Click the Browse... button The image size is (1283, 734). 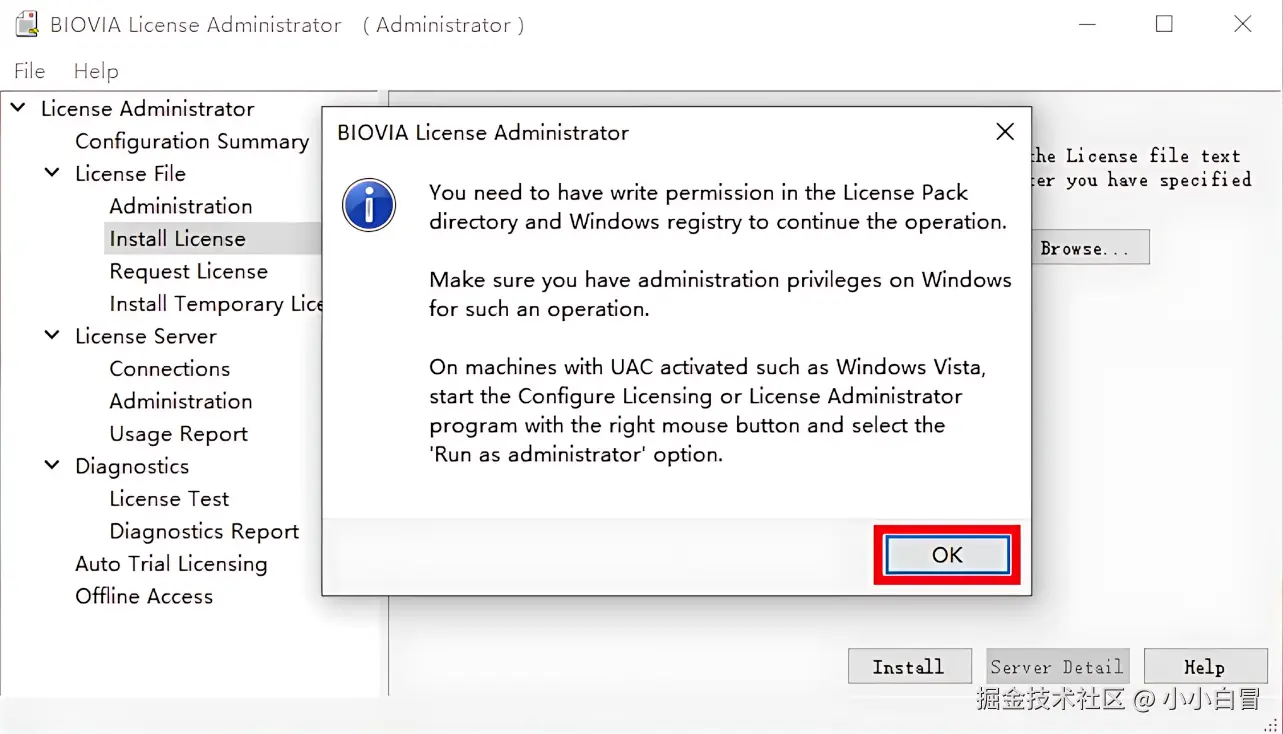[1085, 248]
